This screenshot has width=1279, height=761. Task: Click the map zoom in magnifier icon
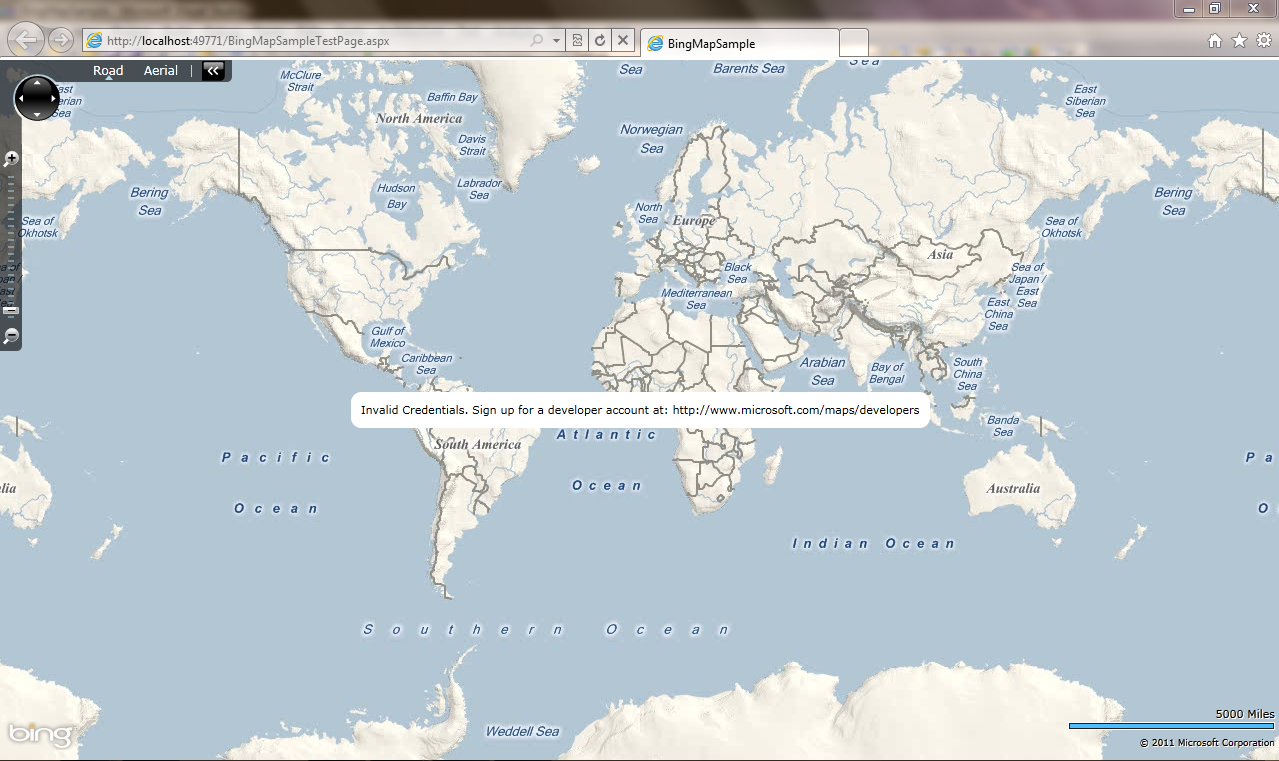12,158
